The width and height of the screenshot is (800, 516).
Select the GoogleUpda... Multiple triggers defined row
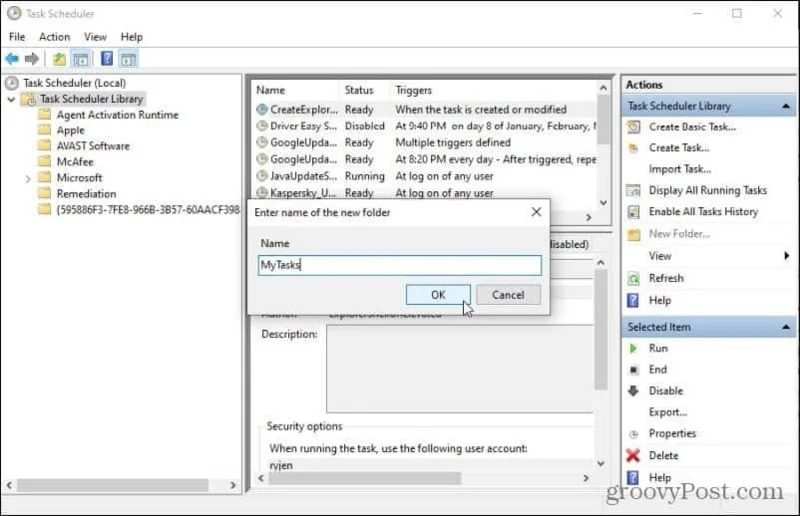pyautogui.click(x=426, y=143)
